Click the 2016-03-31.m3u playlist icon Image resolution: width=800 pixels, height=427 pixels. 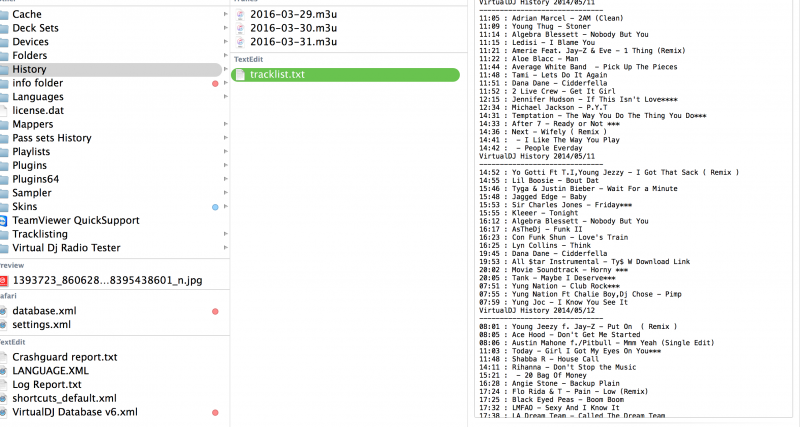240,42
